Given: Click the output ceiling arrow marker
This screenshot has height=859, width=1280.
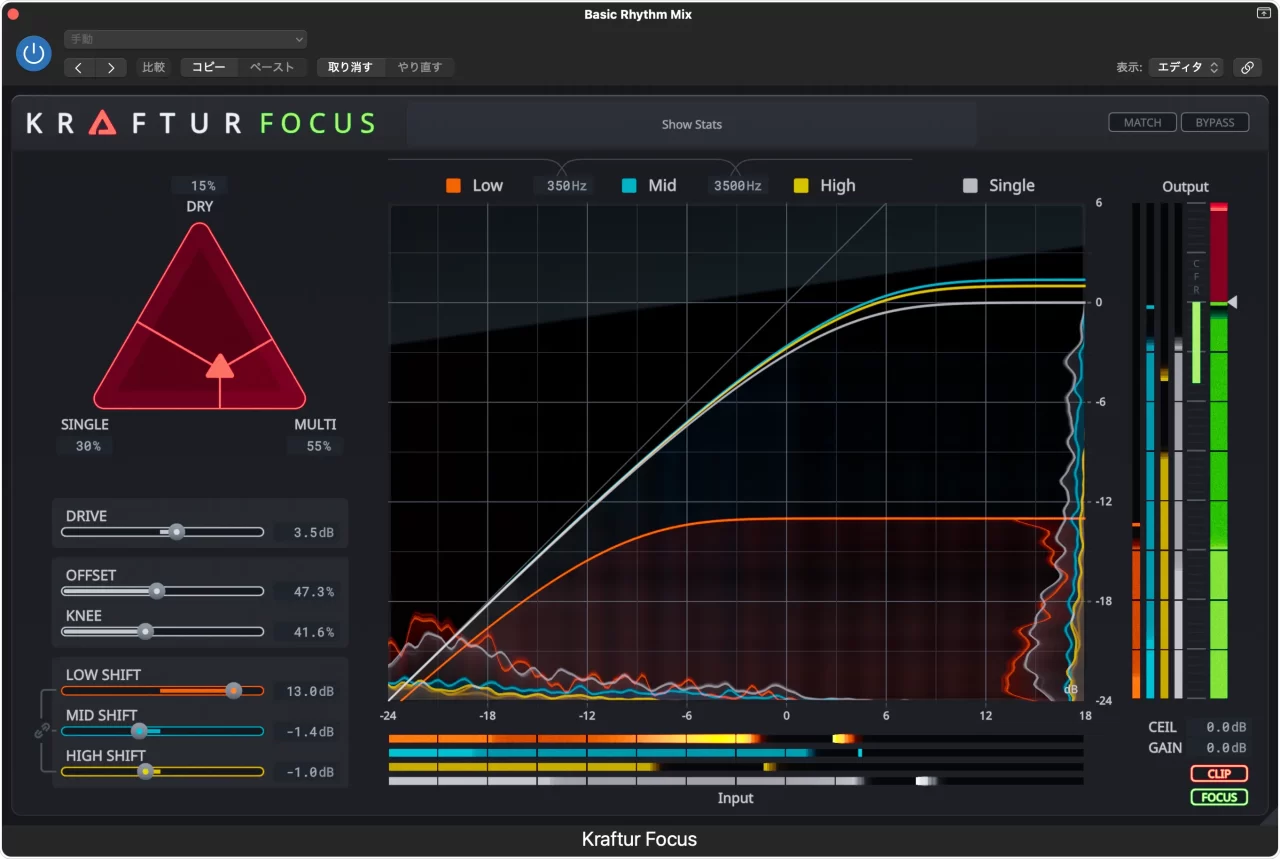Looking at the screenshot, I should click(x=1233, y=302).
